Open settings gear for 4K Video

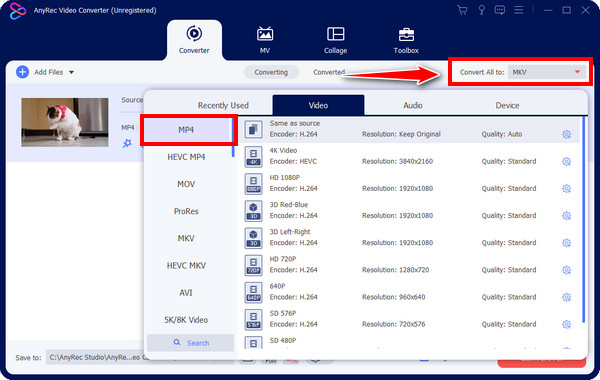[566, 161]
